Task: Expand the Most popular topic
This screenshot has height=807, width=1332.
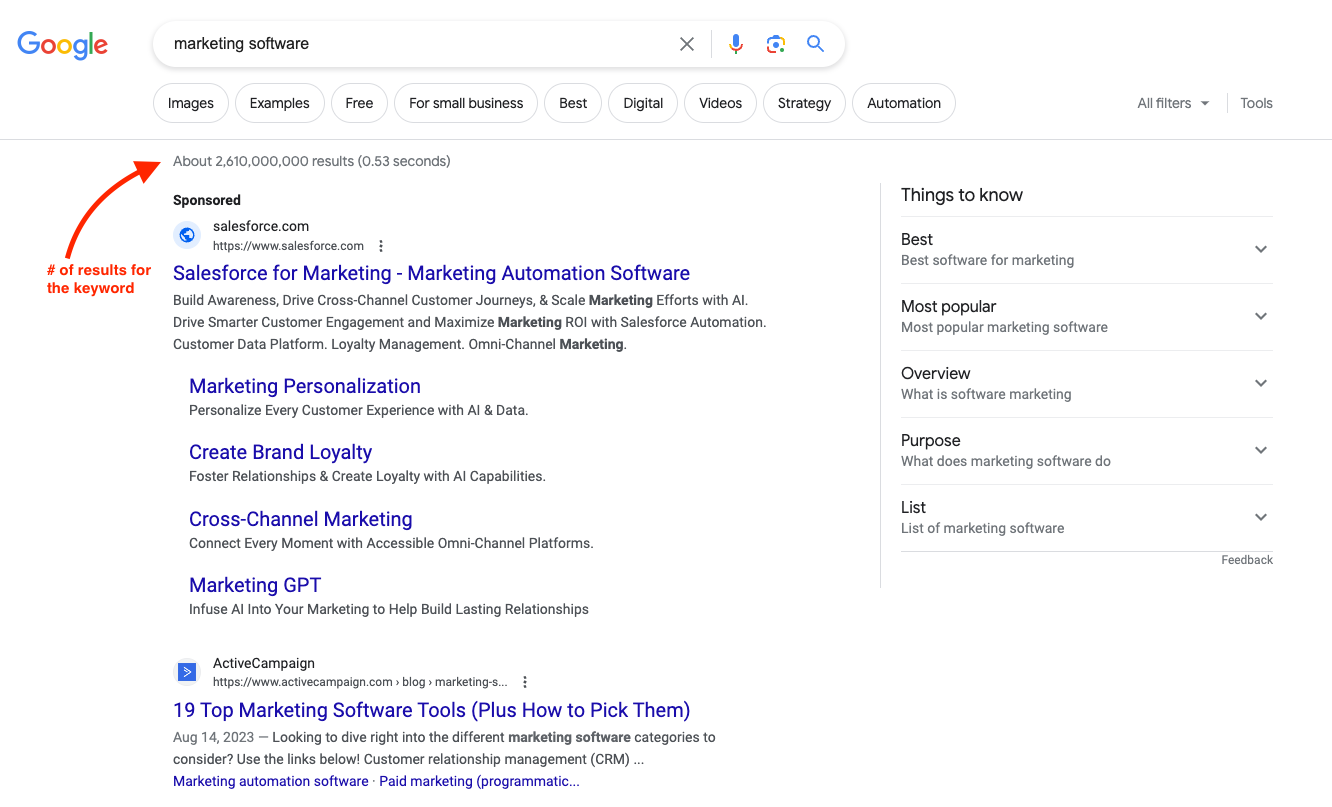Action: [1087, 317]
